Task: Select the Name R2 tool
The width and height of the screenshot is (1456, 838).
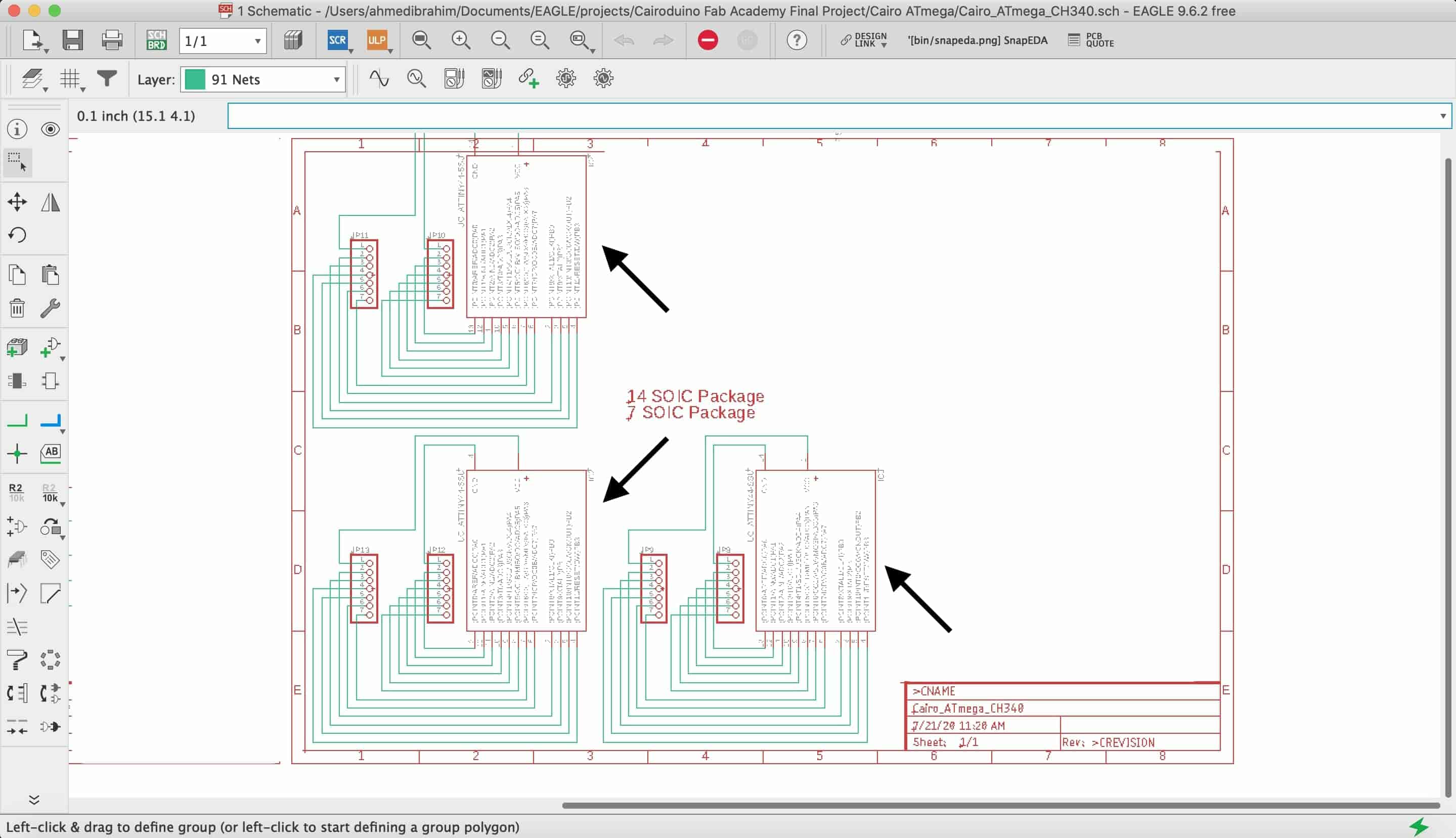Action: tap(16, 493)
